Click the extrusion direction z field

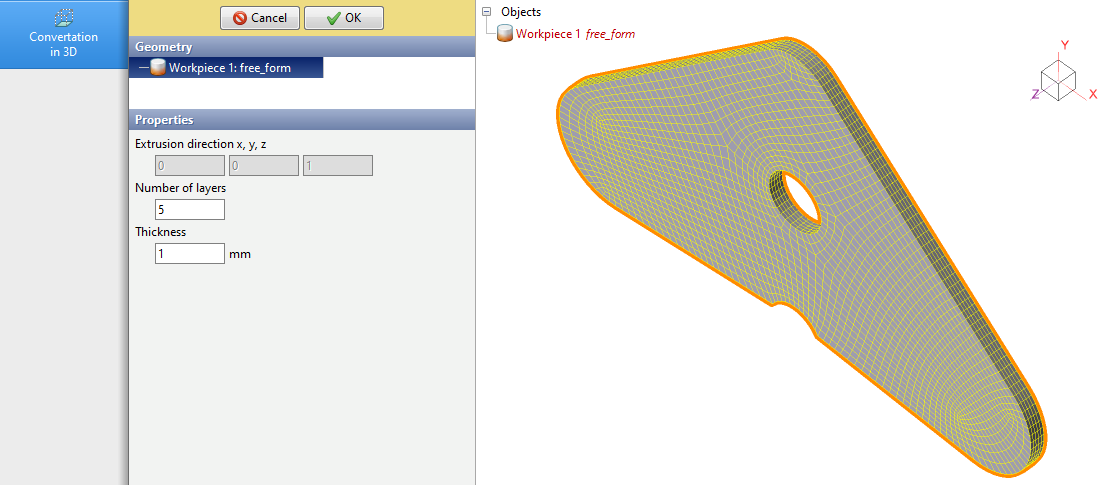click(338, 166)
